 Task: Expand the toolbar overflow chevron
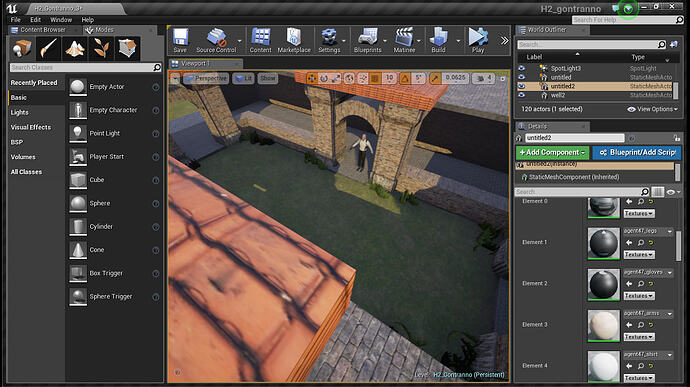coord(504,41)
